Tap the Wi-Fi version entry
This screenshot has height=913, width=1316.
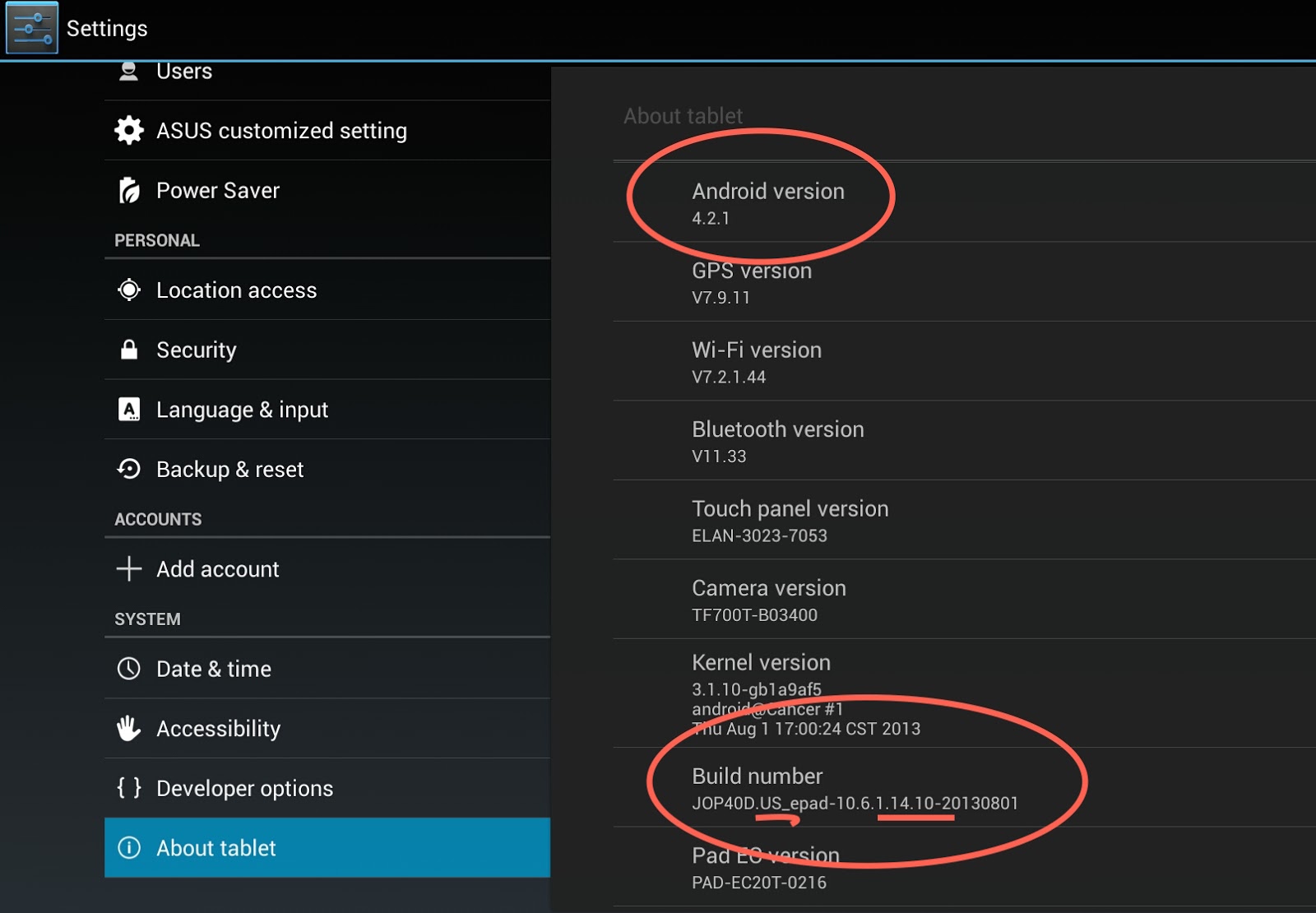point(756,362)
